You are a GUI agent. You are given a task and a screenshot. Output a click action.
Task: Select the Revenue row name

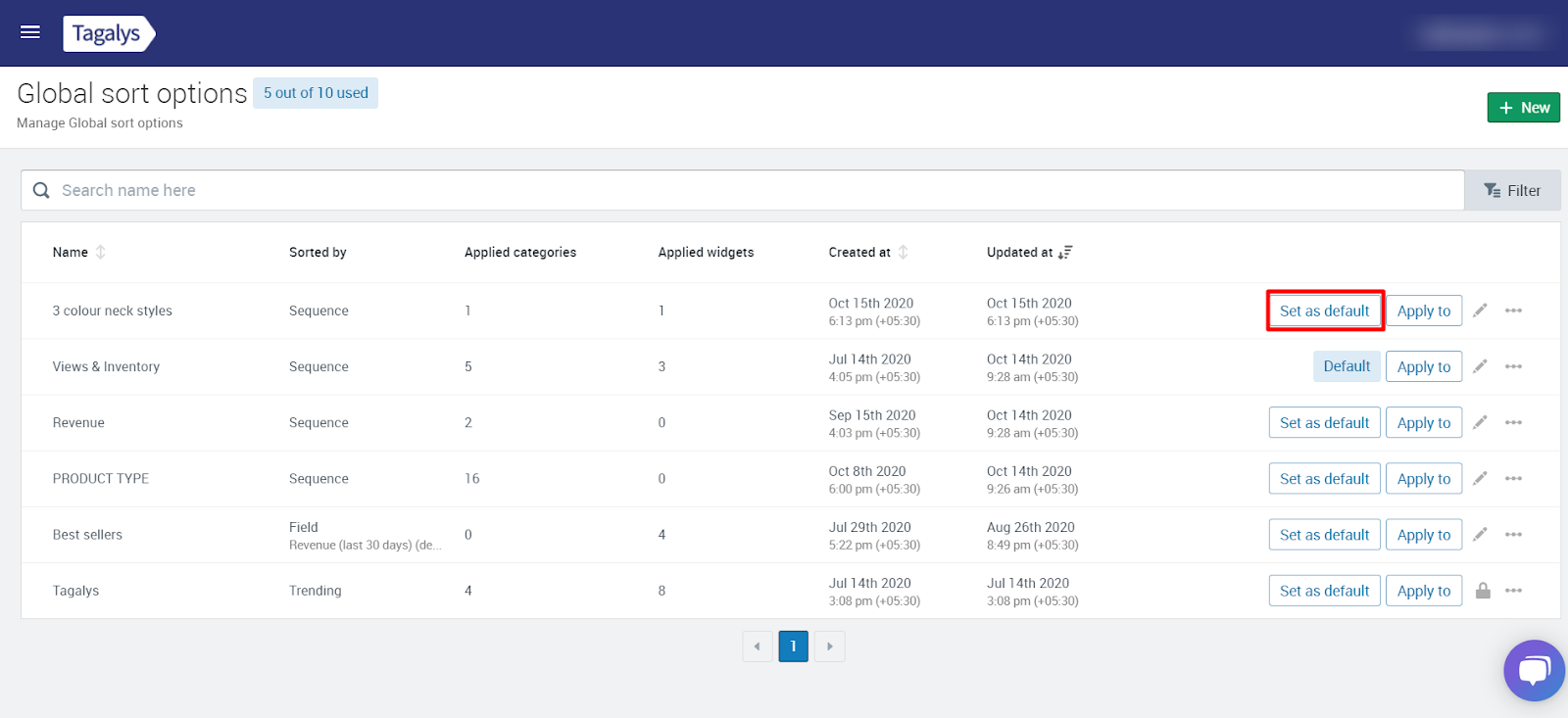point(78,422)
